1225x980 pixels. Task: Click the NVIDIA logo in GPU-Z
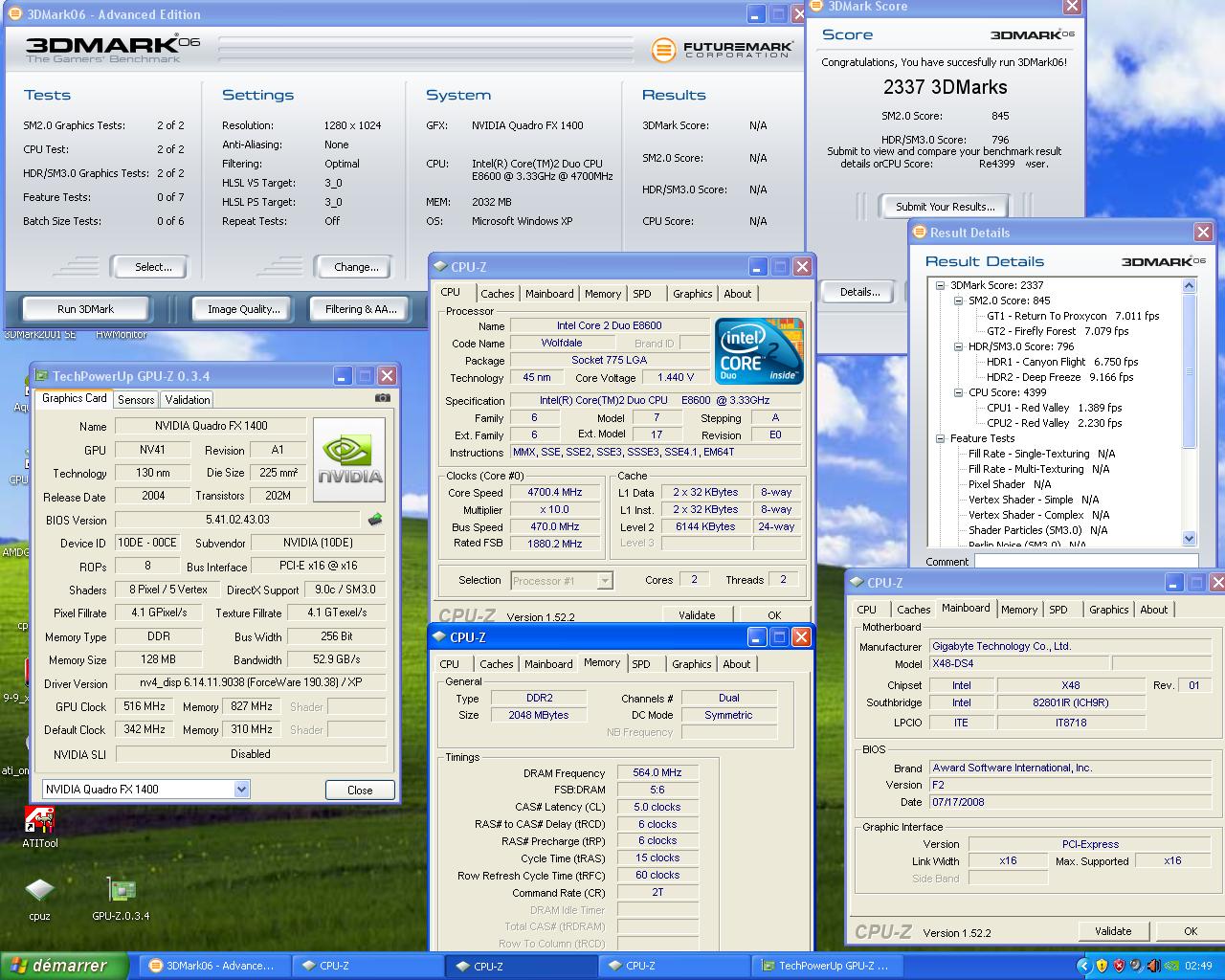(x=349, y=460)
